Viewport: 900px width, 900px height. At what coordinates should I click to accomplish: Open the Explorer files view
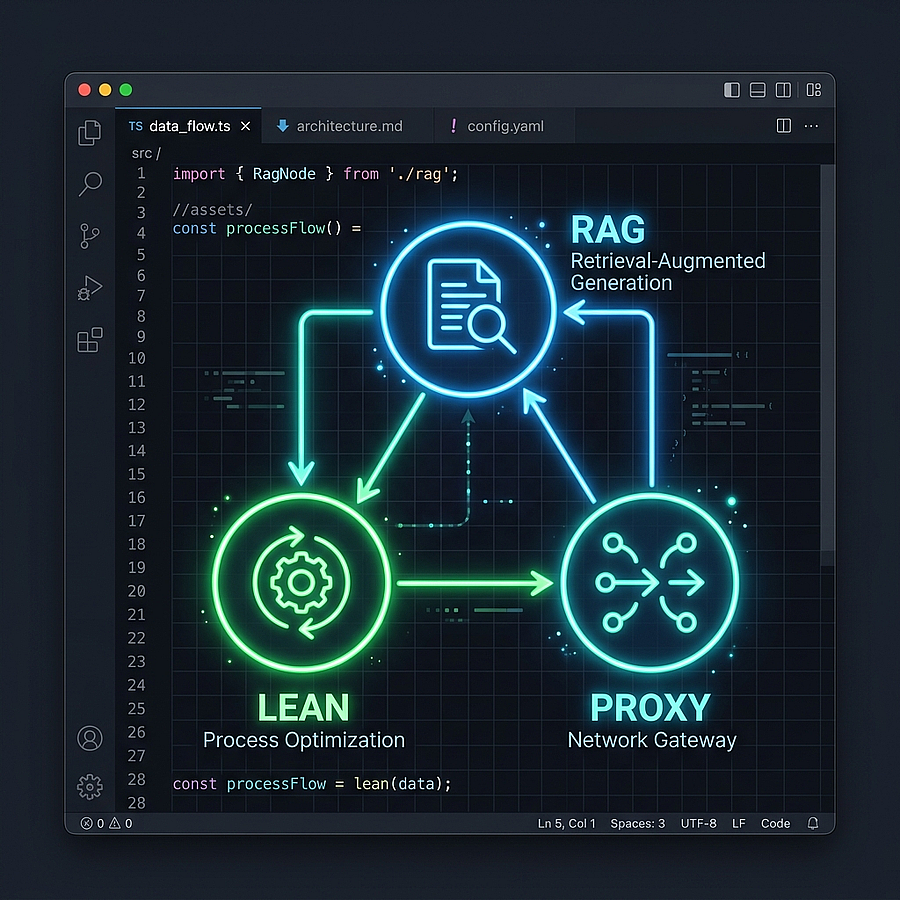(90, 133)
